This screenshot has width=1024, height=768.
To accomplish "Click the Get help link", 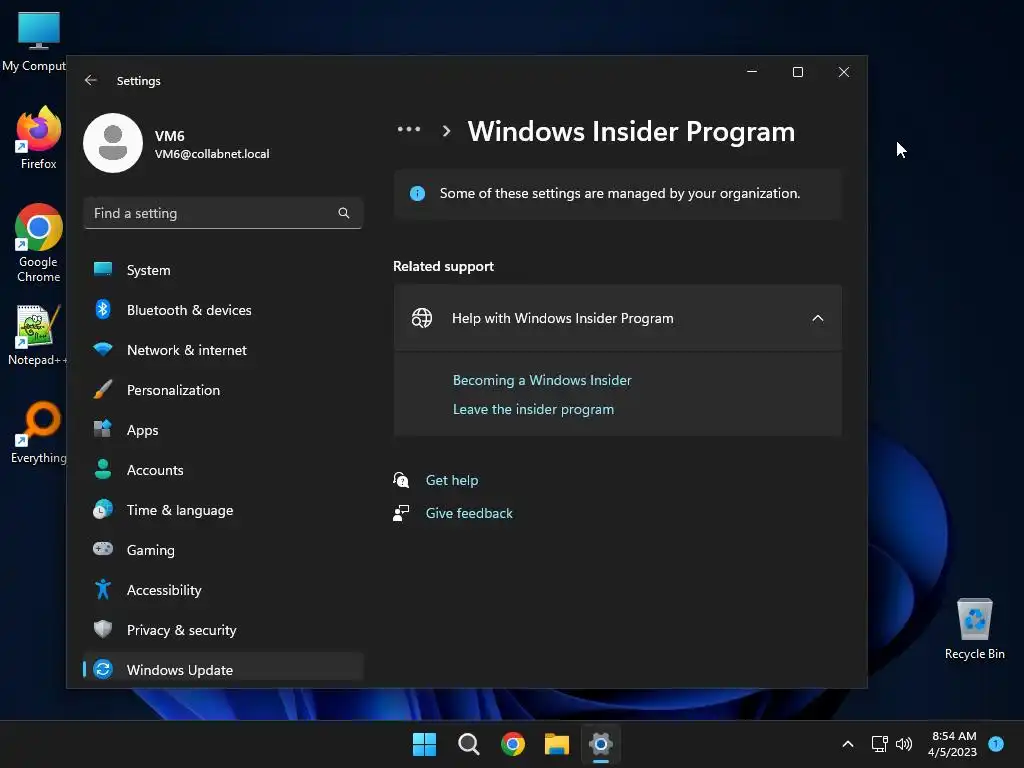I will pyautogui.click(x=452, y=480).
